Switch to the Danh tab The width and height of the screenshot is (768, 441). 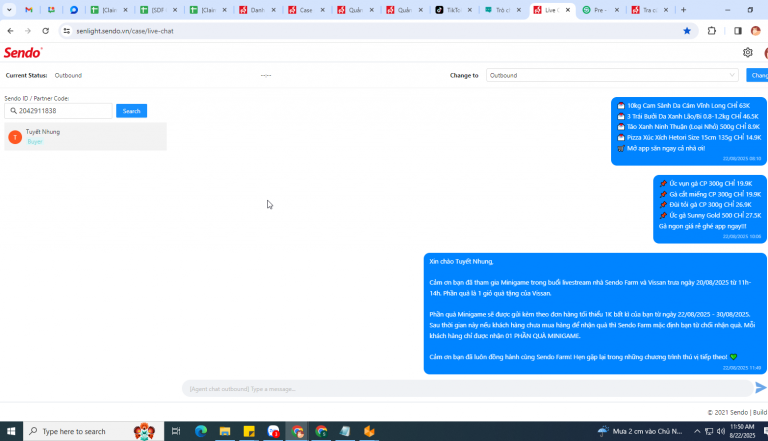click(256, 10)
